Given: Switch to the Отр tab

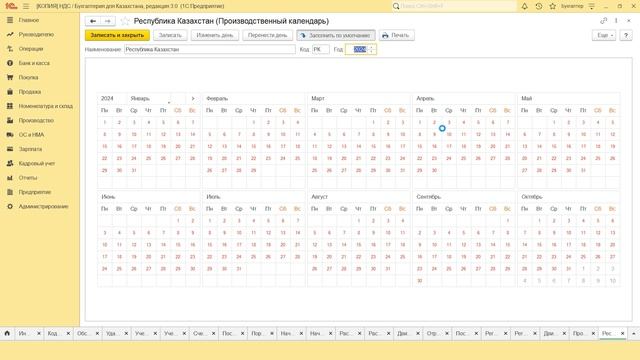Looking at the screenshot, I should 431,333.
